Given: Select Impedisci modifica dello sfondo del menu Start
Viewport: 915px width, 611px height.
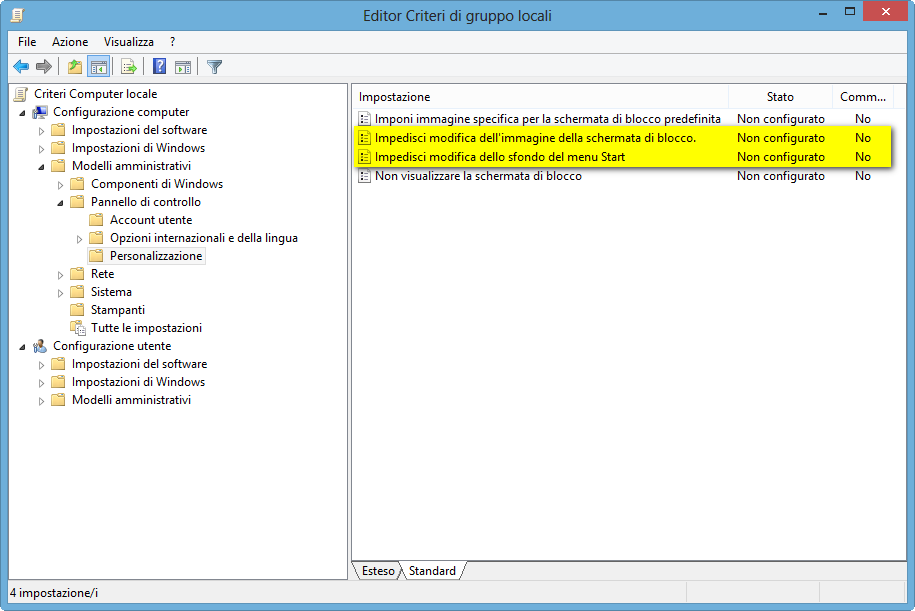Looking at the screenshot, I should tap(500, 157).
